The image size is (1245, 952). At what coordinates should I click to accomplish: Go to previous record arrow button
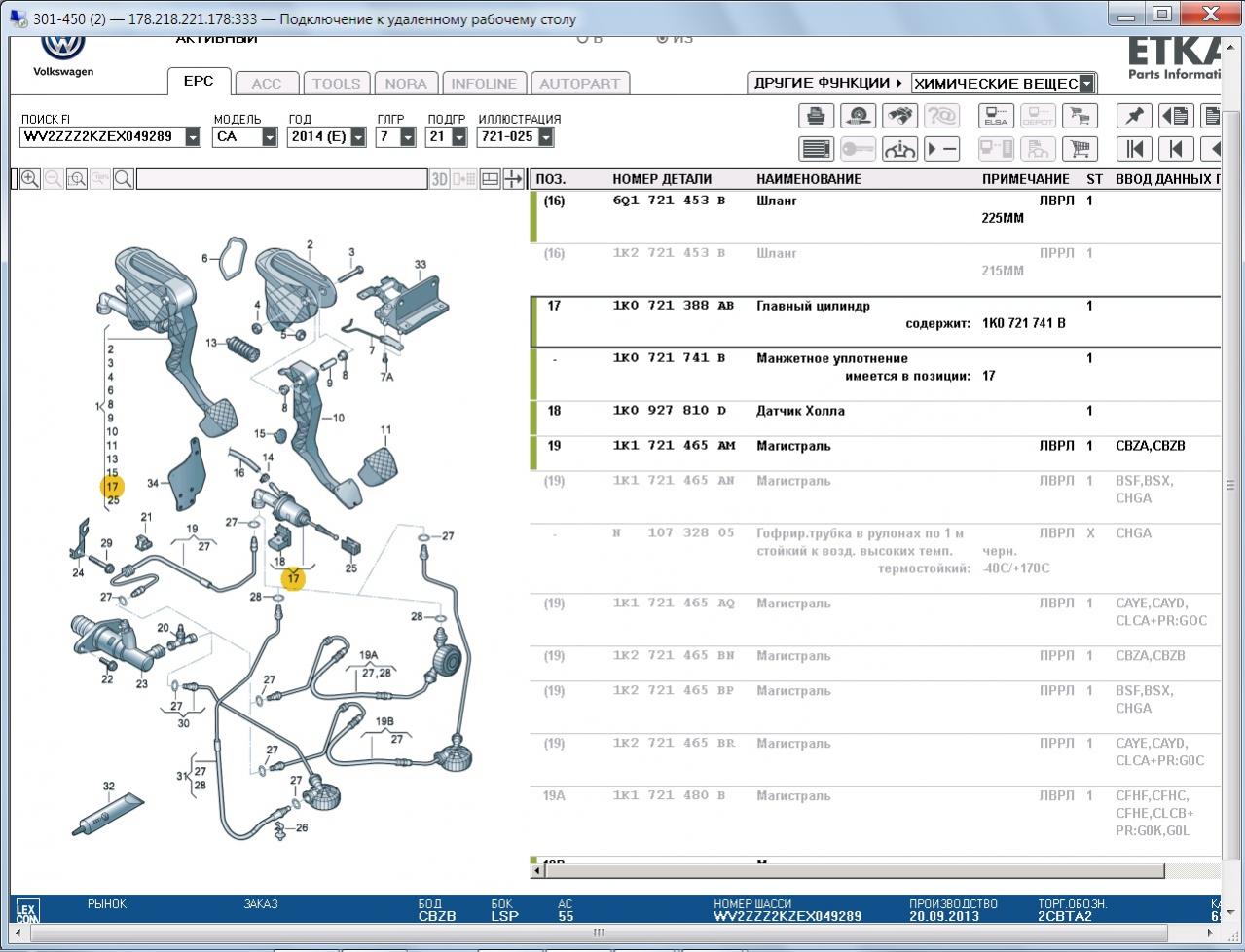1176,149
